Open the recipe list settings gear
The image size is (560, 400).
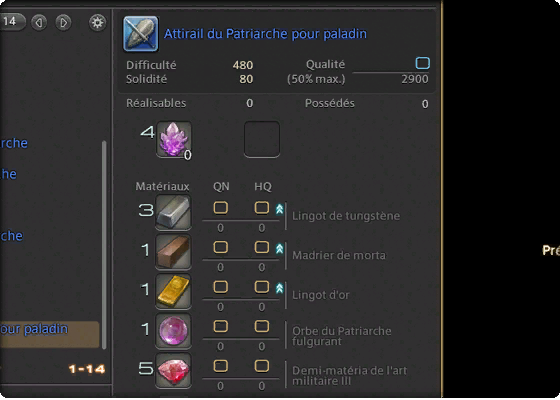(97, 22)
